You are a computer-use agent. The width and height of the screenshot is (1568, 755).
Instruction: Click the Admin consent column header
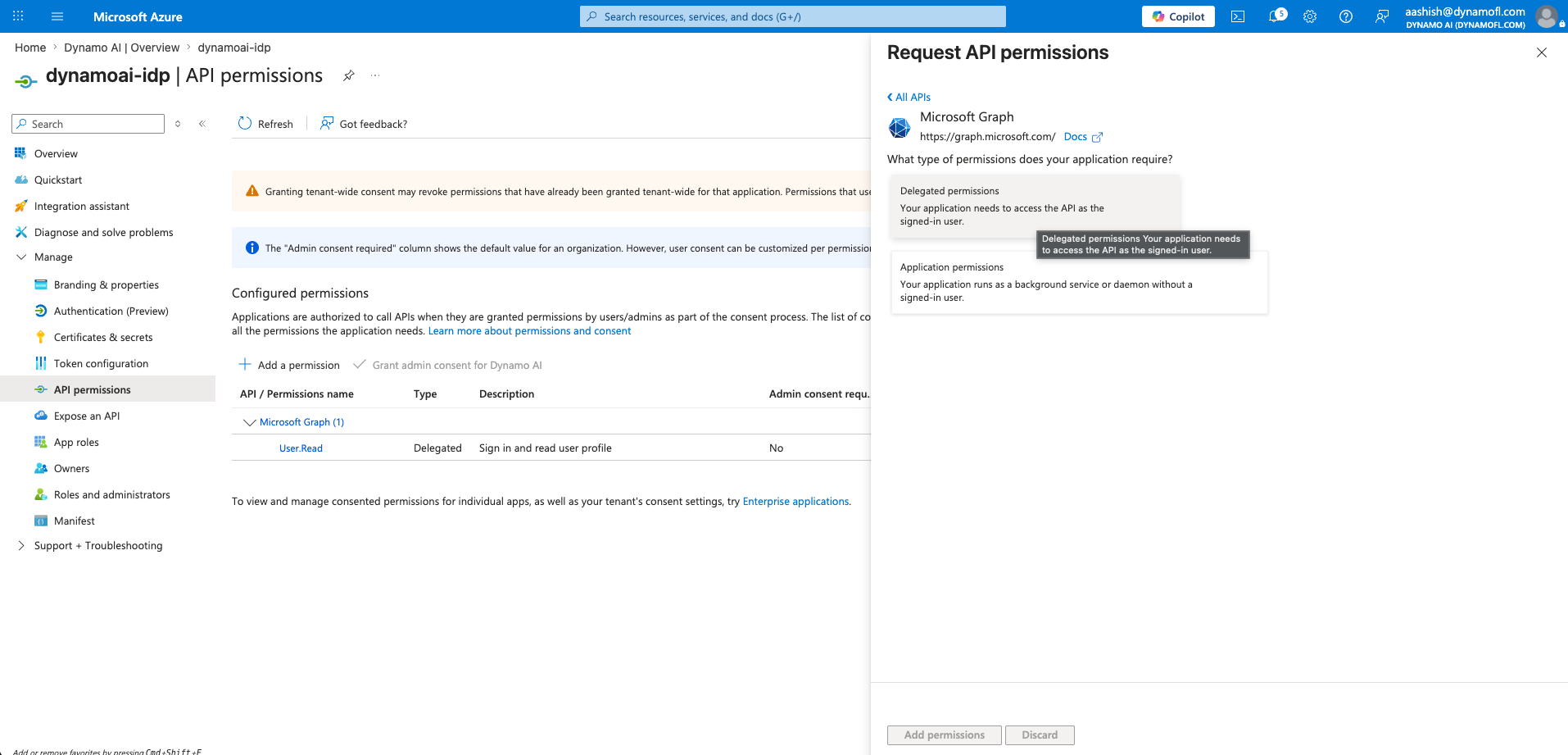[819, 394]
